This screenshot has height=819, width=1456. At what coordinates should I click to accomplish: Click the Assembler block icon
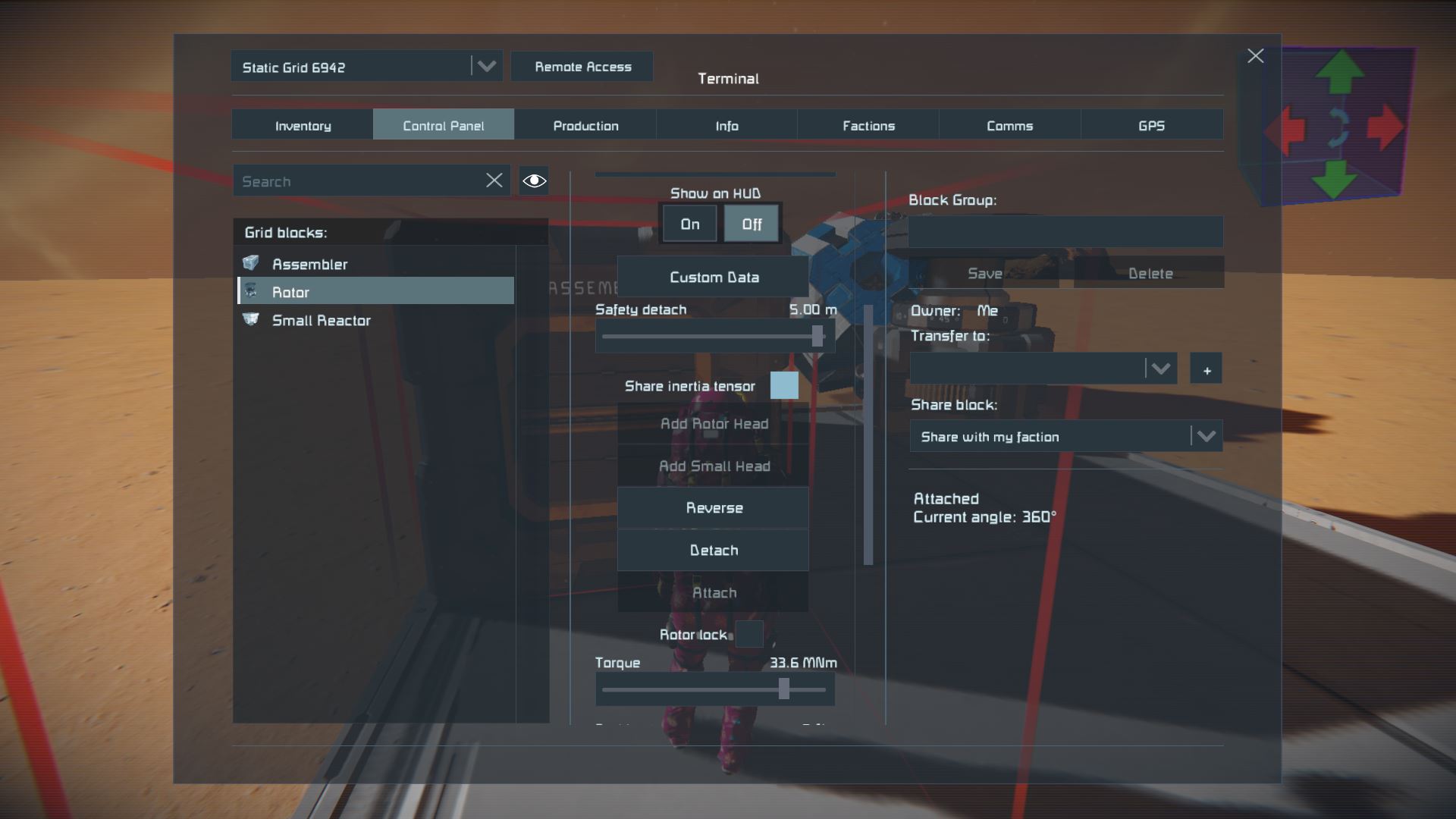pyautogui.click(x=251, y=263)
